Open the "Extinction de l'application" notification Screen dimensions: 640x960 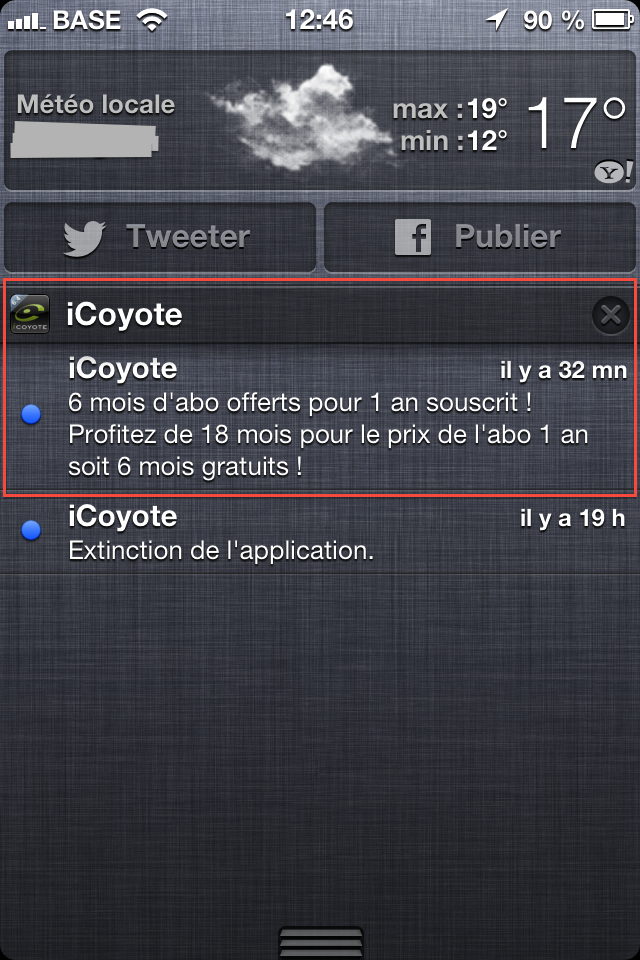point(330,535)
